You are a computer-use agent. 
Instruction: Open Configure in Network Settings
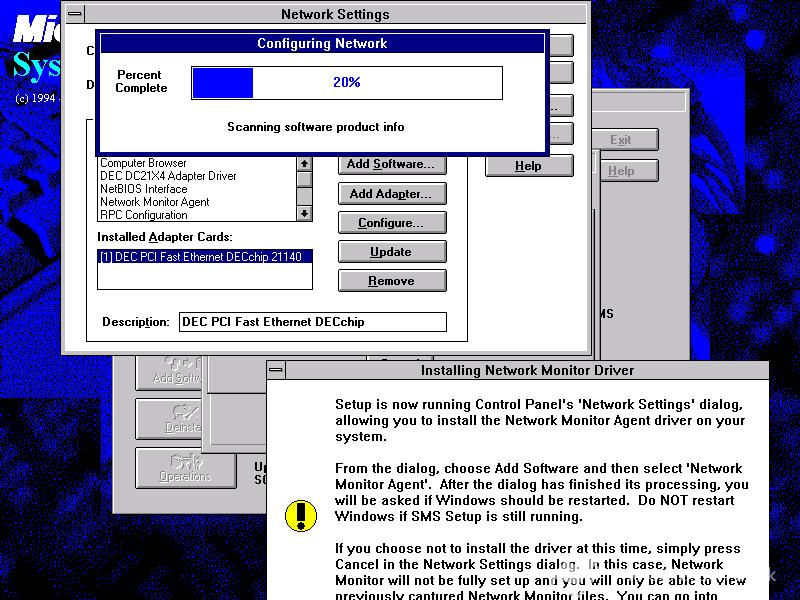(392, 223)
